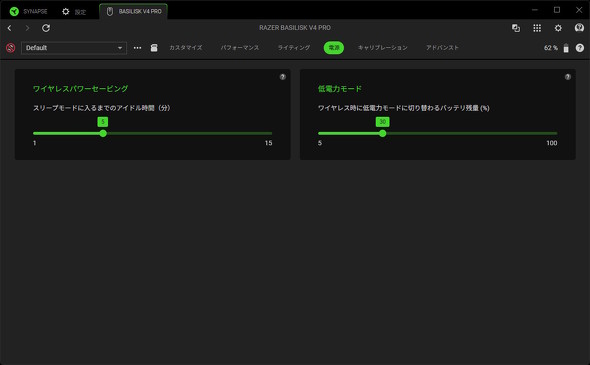Click the onboard memory profile icon
This screenshot has height=365, width=590.
click(154, 48)
